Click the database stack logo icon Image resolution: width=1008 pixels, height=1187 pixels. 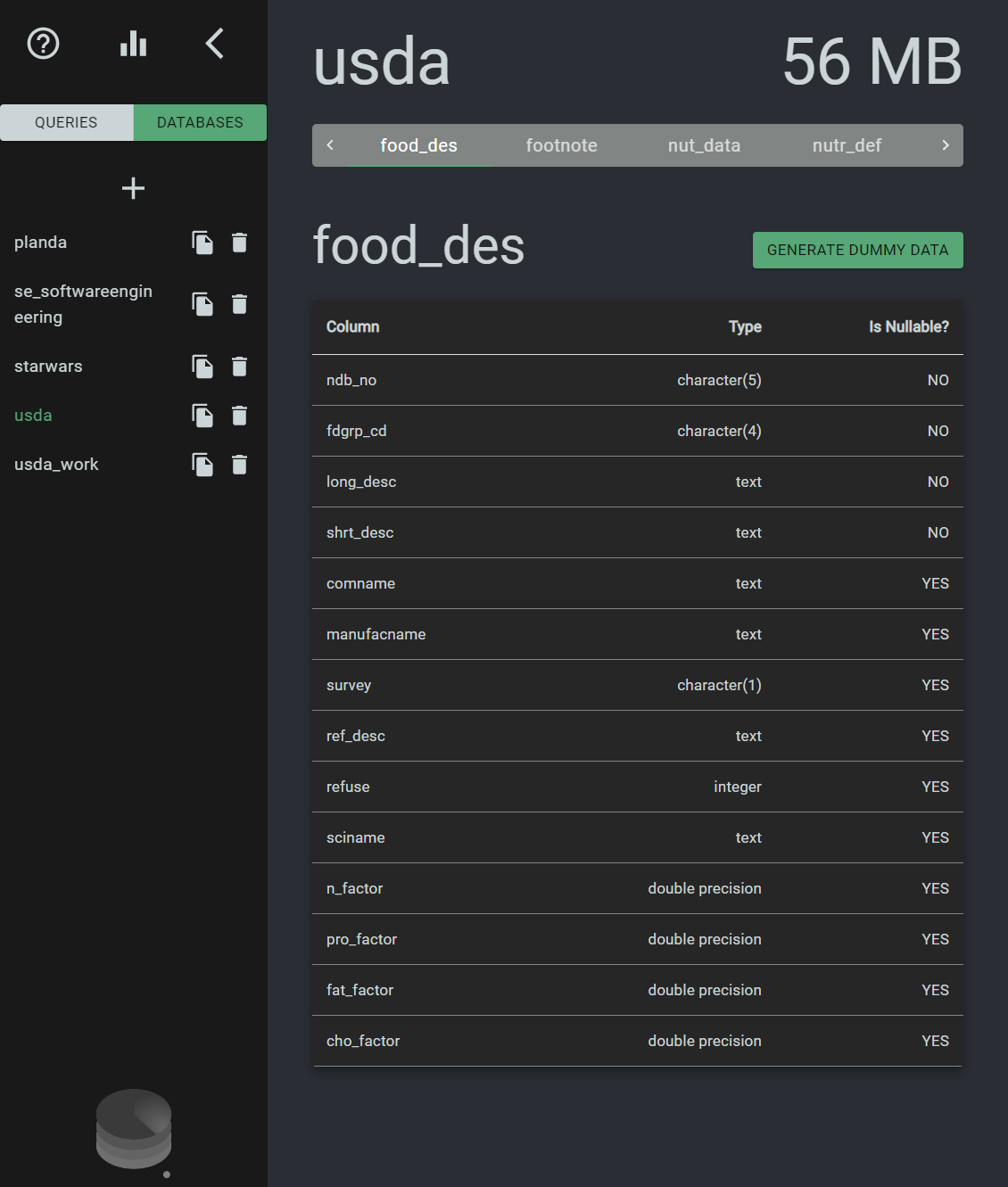point(134,1129)
